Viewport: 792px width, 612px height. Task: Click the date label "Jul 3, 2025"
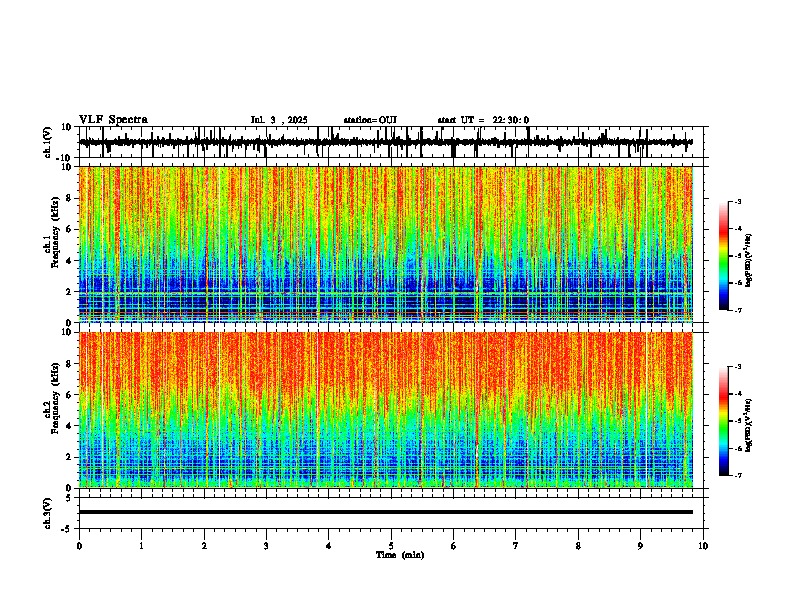pos(279,120)
